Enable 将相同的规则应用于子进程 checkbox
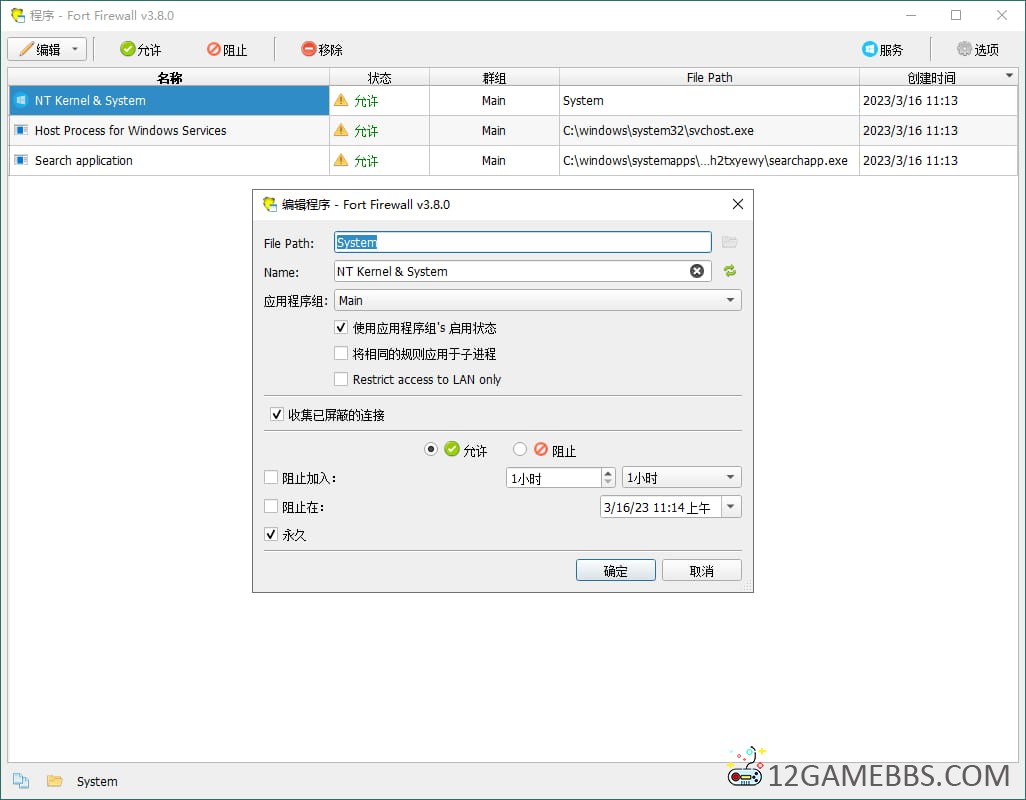 pyautogui.click(x=341, y=353)
